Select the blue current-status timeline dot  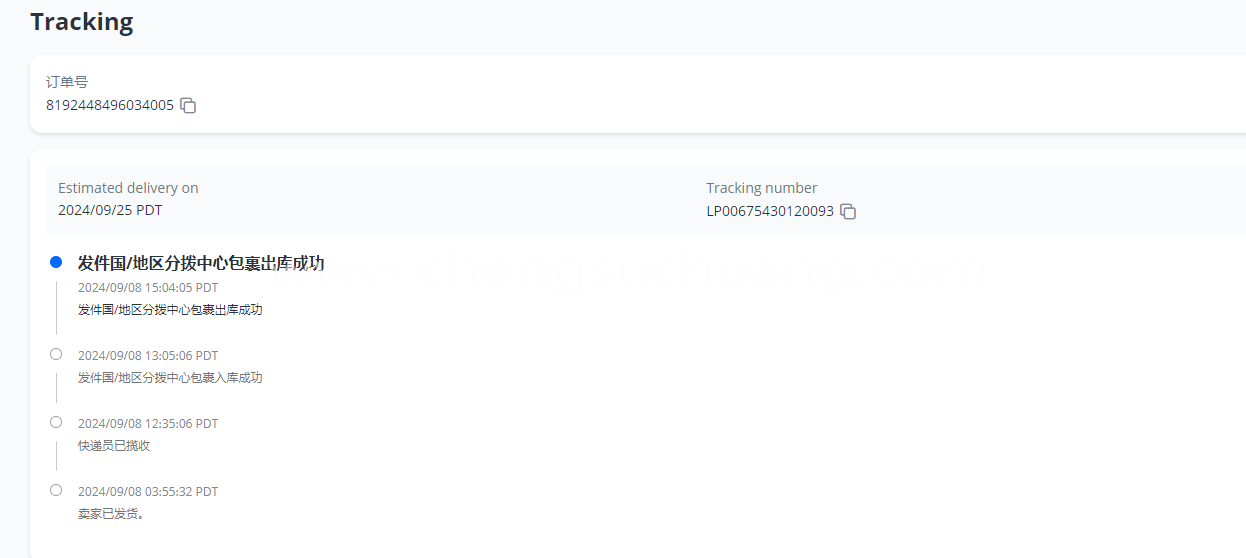pyautogui.click(x=56, y=262)
